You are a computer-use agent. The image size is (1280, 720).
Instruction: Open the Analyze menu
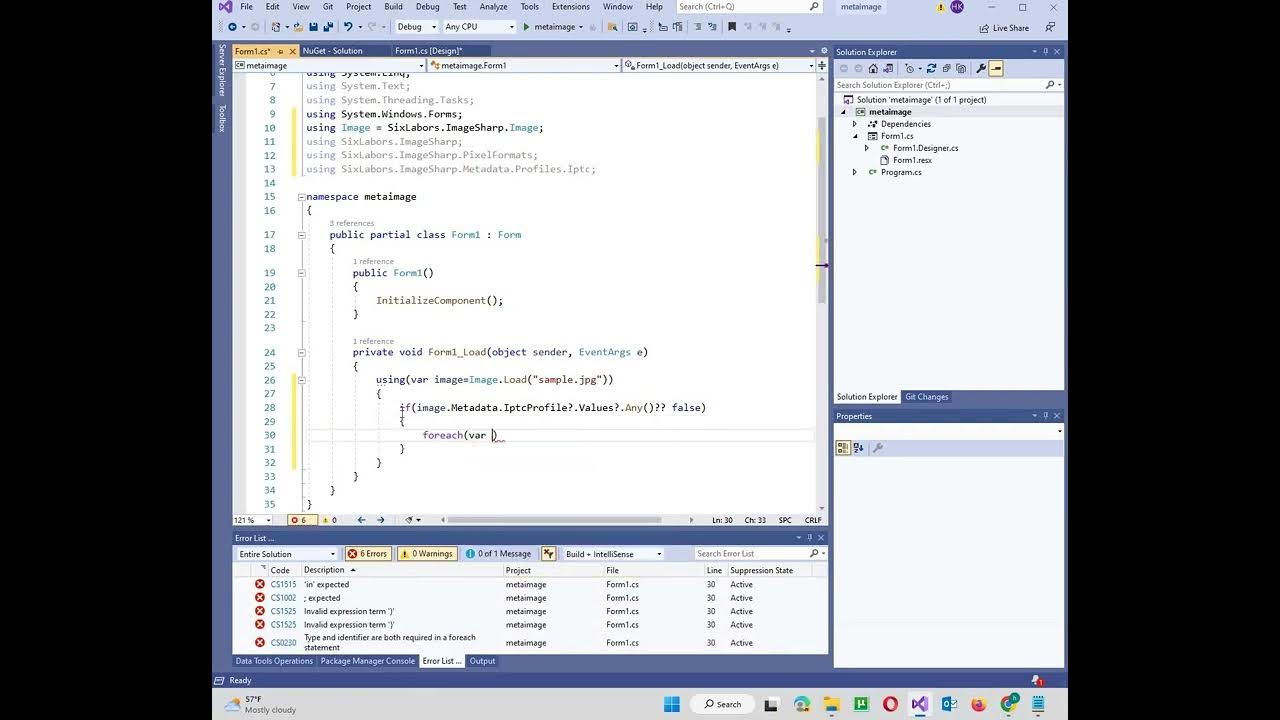(493, 7)
